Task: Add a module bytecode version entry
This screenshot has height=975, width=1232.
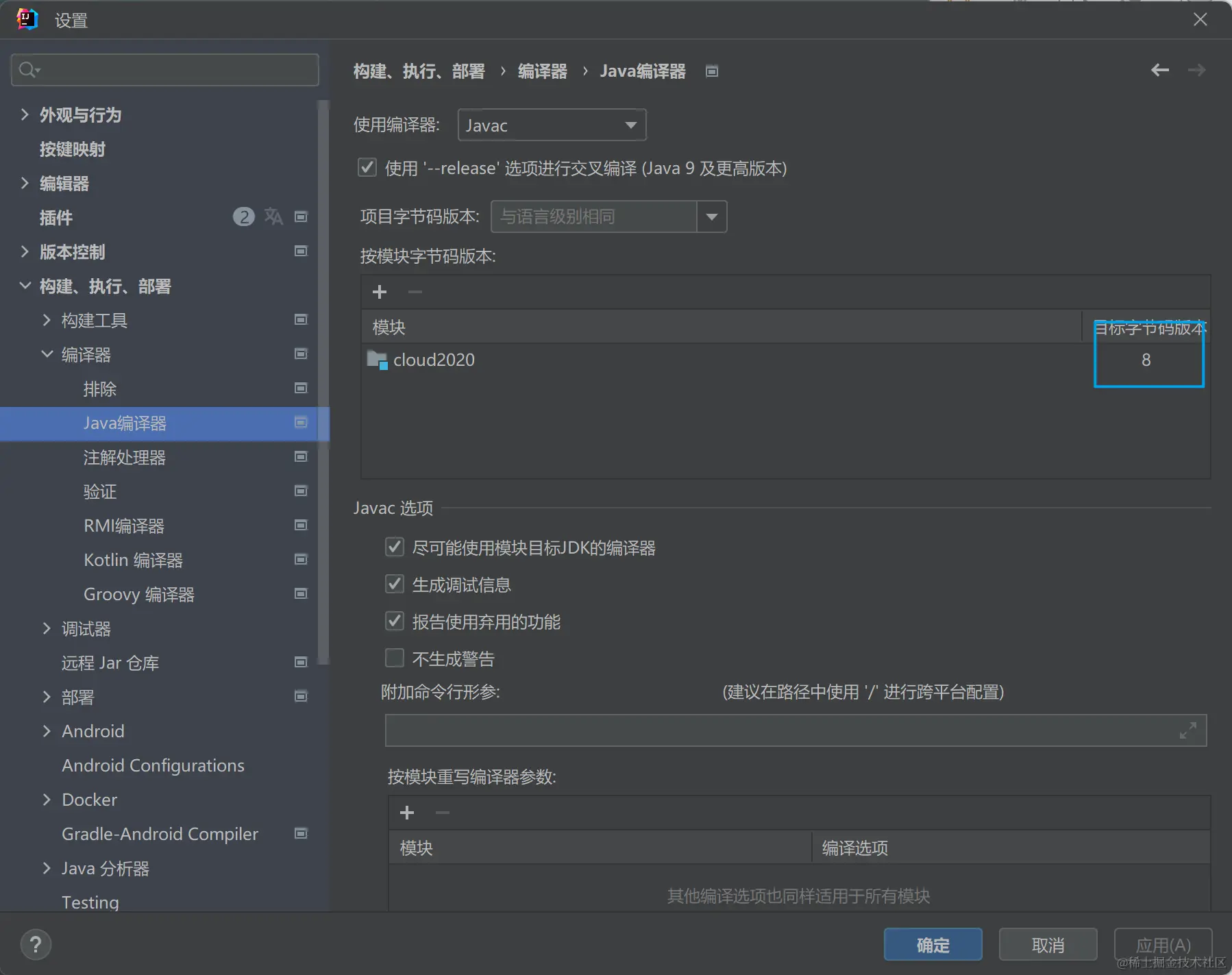Action: click(x=380, y=292)
